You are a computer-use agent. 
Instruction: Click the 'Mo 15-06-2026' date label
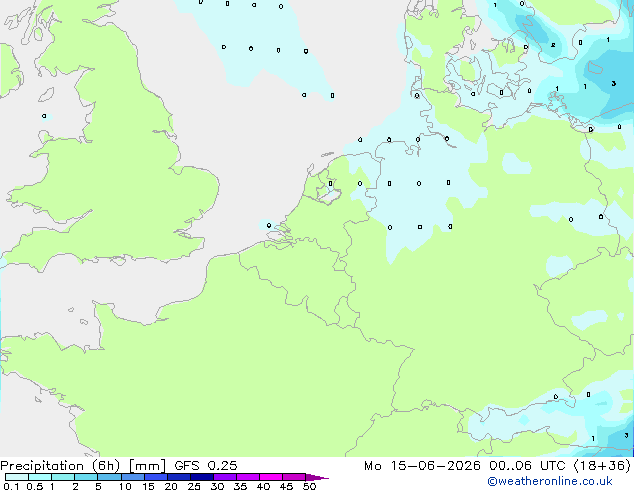[422, 466]
